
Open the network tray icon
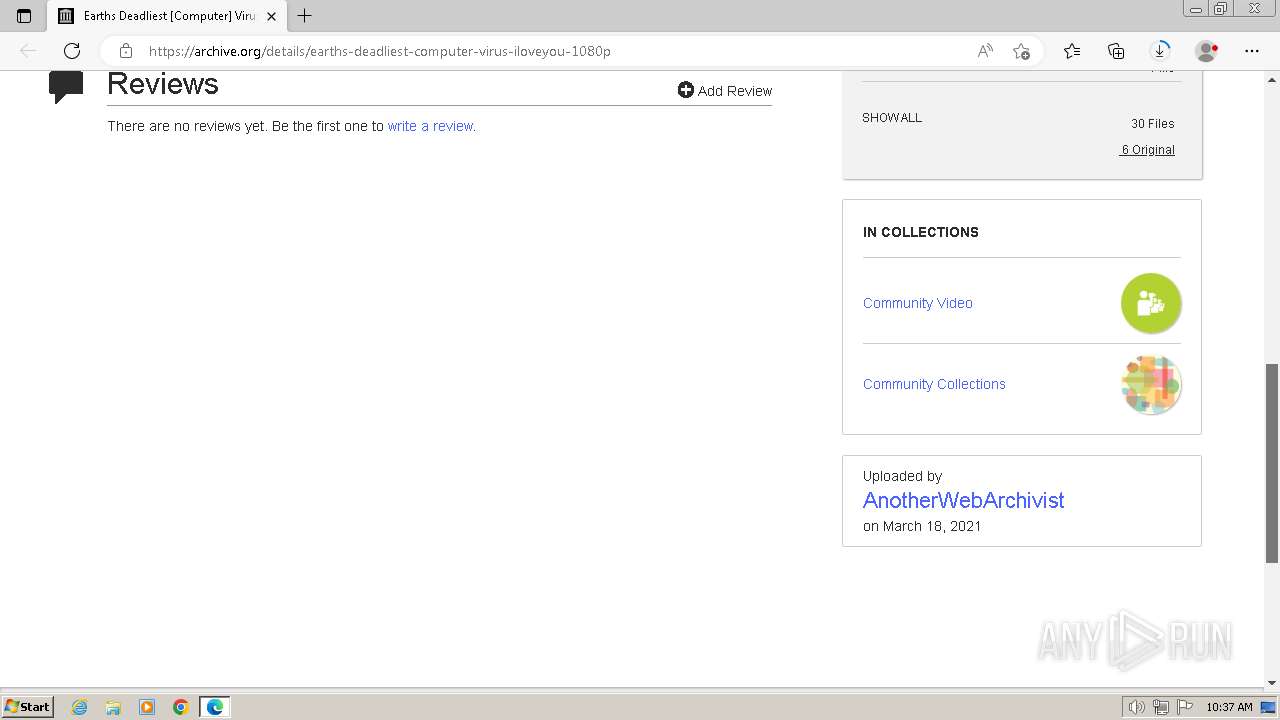[1161, 707]
